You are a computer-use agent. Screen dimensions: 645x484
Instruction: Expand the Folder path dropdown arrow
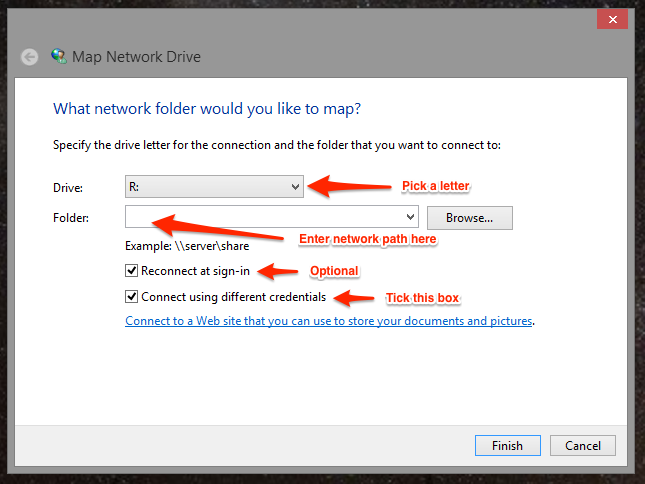(x=411, y=217)
